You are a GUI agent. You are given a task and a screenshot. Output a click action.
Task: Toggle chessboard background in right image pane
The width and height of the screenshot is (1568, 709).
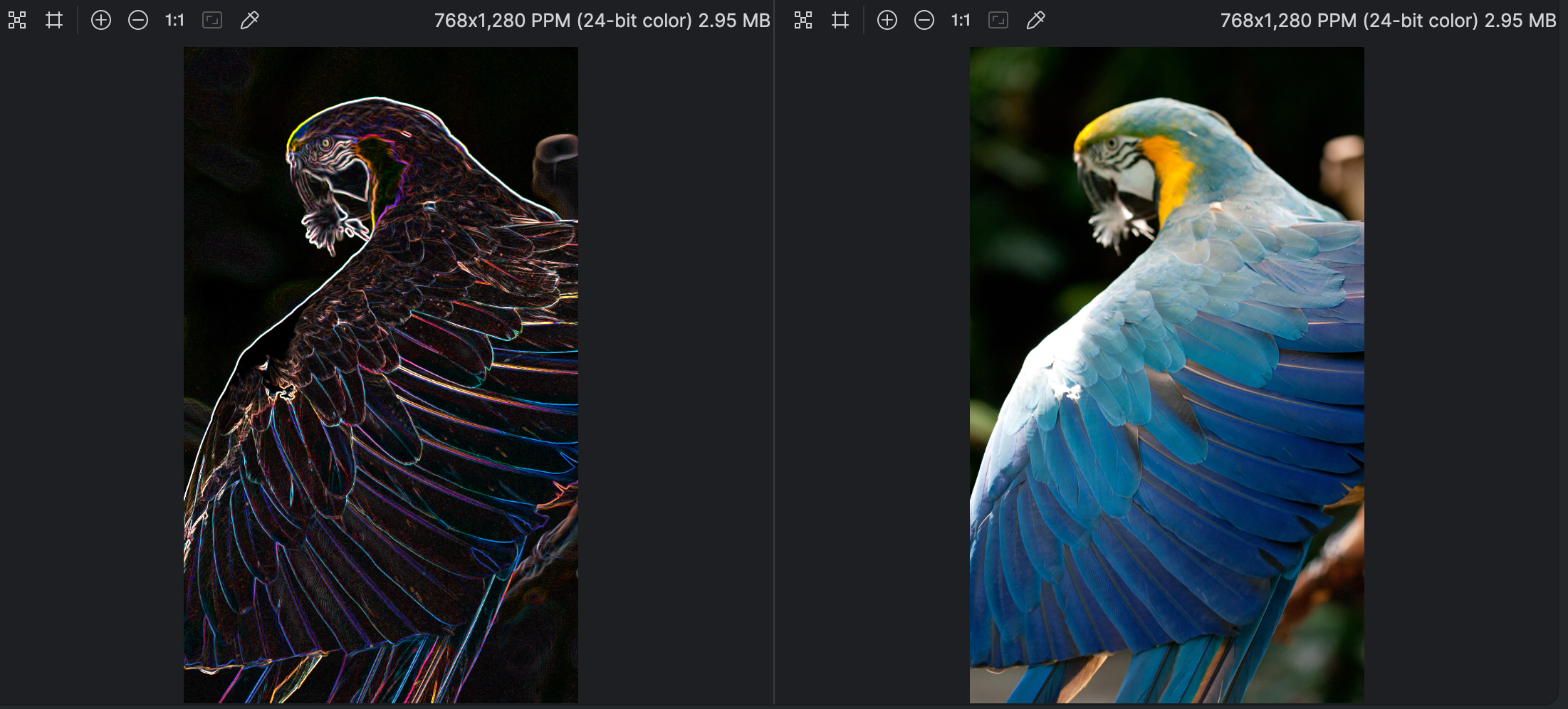pyautogui.click(x=803, y=20)
